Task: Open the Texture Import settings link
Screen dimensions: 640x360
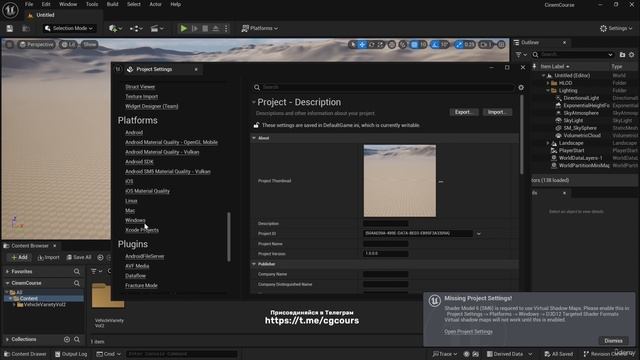Action: 141,96
